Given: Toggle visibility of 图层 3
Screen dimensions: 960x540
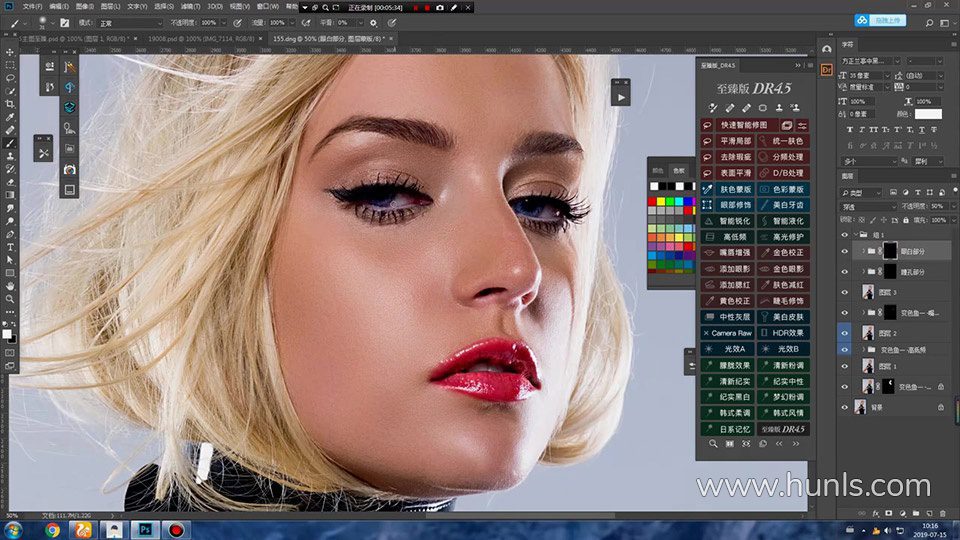Looking at the screenshot, I should point(845,293).
